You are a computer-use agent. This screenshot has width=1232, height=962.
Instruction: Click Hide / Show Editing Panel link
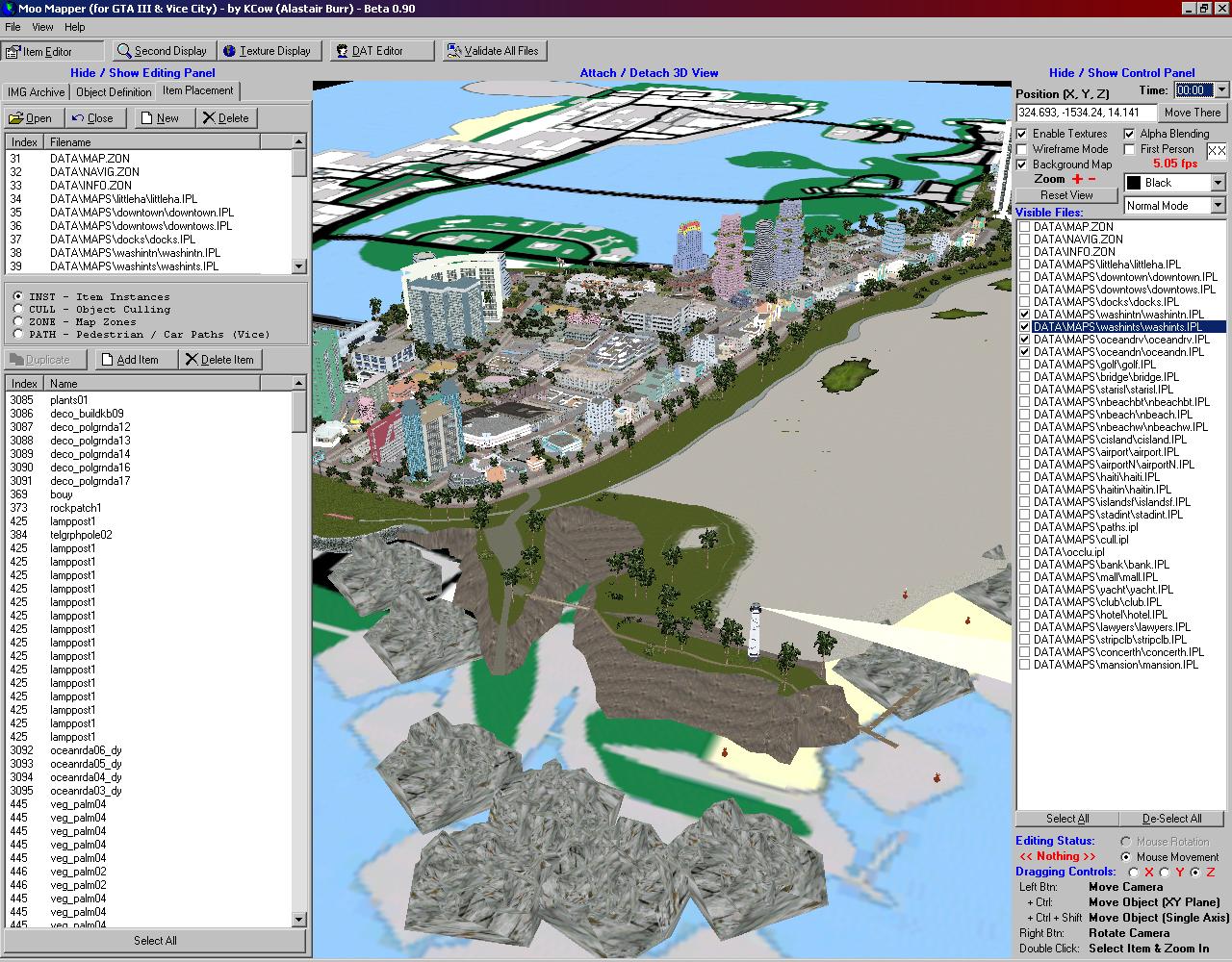142,73
